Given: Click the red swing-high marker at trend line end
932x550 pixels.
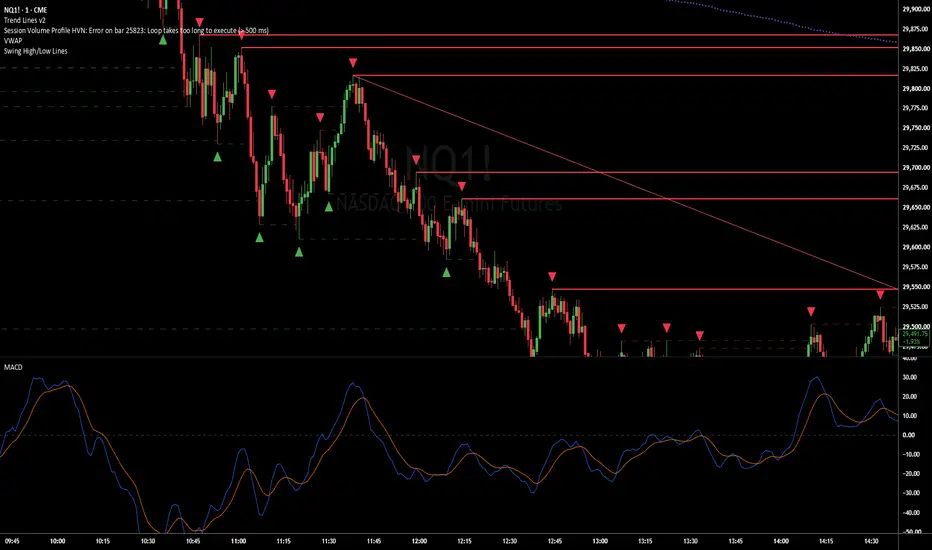Looking at the screenshot, I should pyautogui.click(x=880, y=294).
